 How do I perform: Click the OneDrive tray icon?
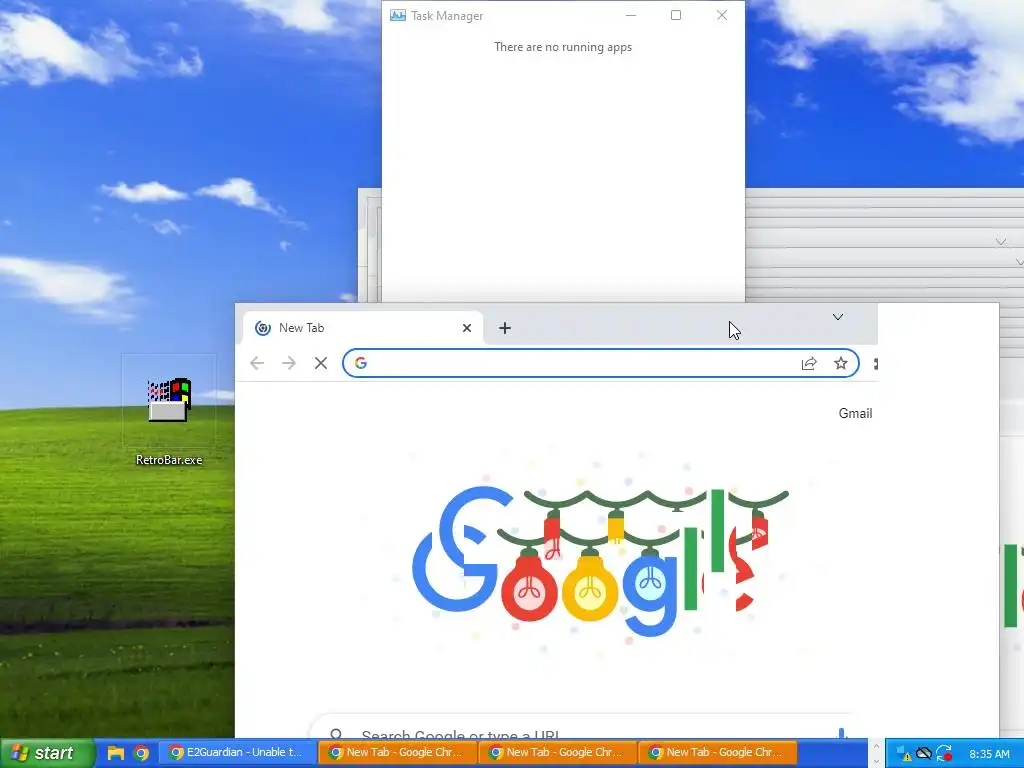923,754
